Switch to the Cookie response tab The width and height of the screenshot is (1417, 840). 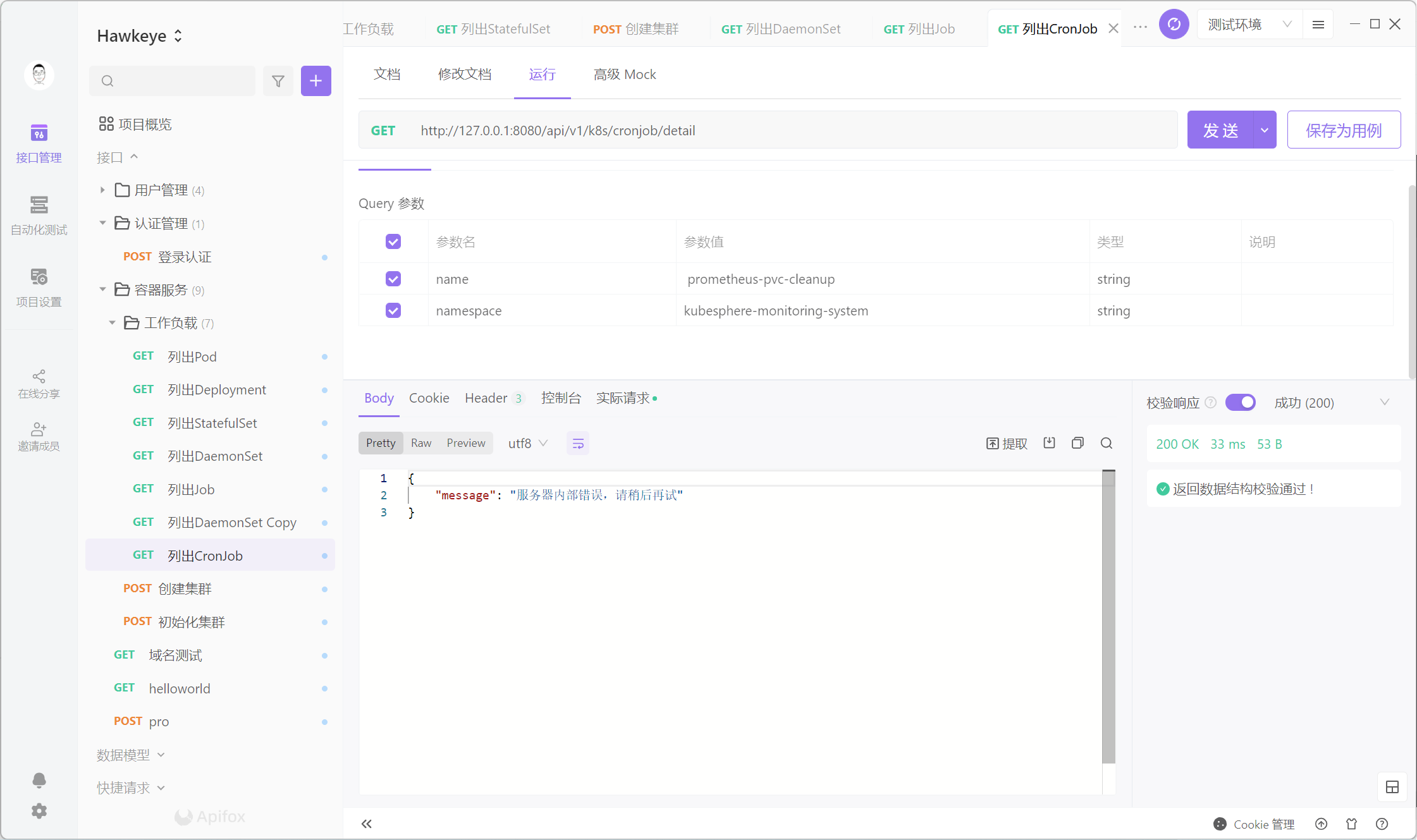pyautogui.click(x=429, y=398)
